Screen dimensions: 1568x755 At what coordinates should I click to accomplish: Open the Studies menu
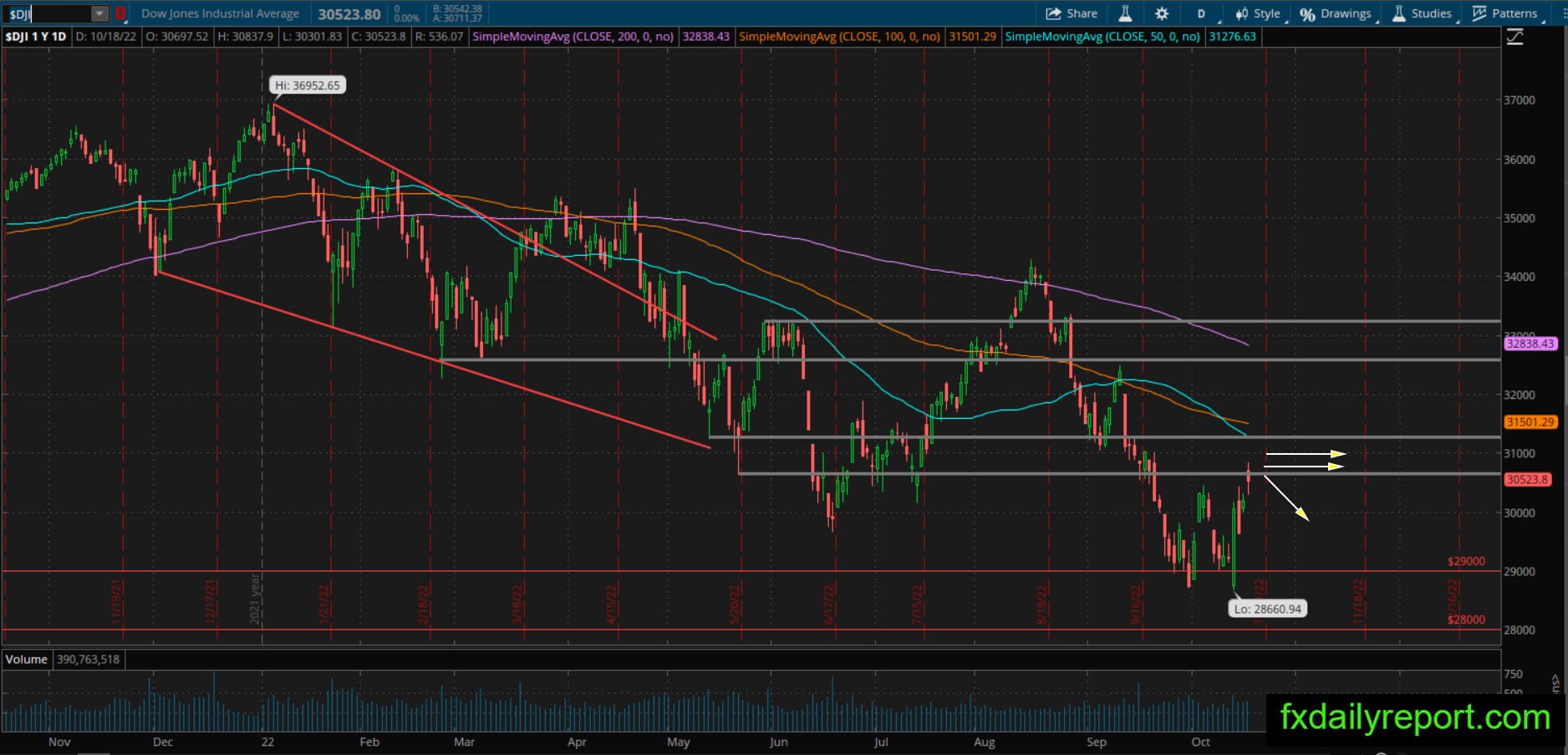pos(1422,13)
